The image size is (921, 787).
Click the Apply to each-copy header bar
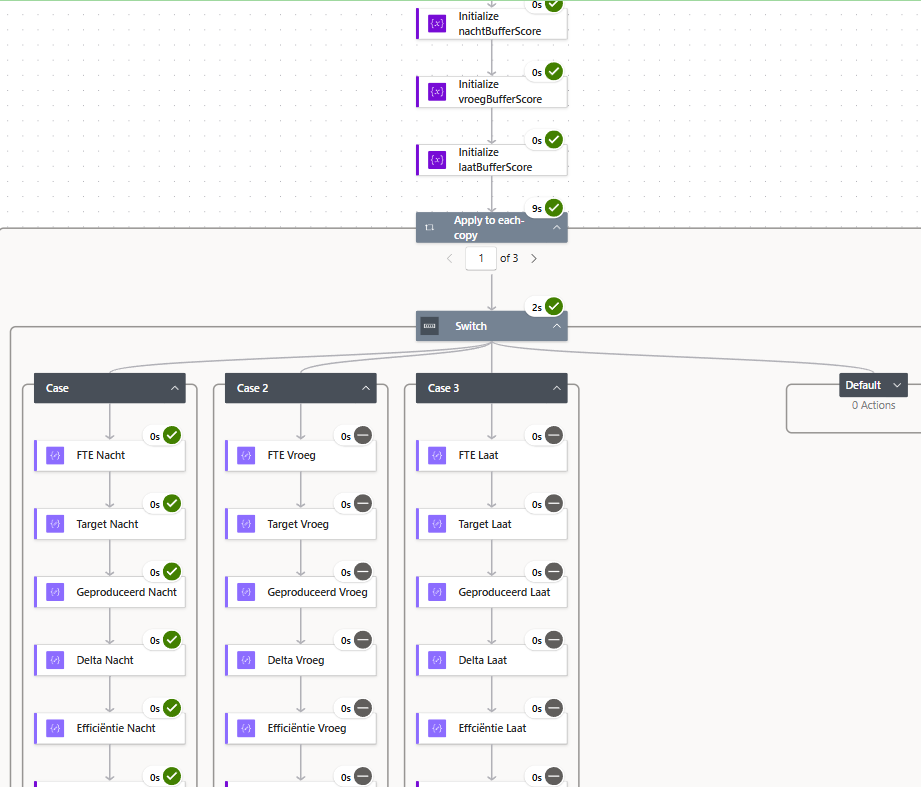491,227
